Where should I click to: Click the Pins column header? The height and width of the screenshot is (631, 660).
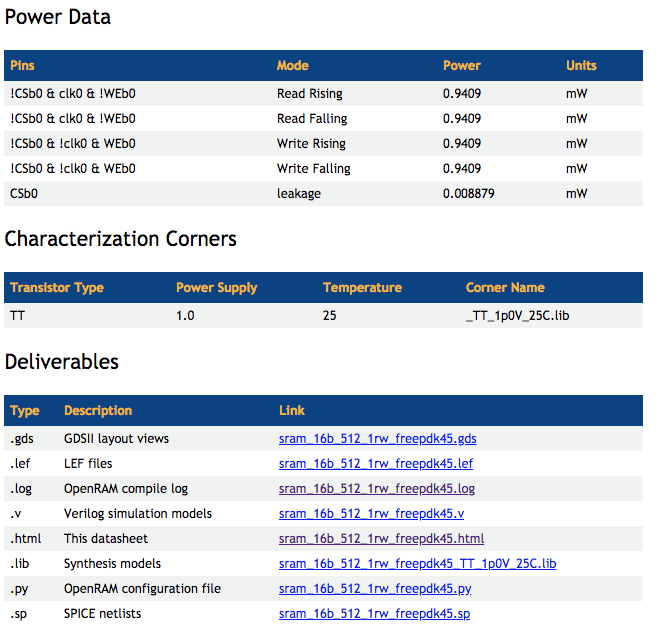(x=22, y=66)
